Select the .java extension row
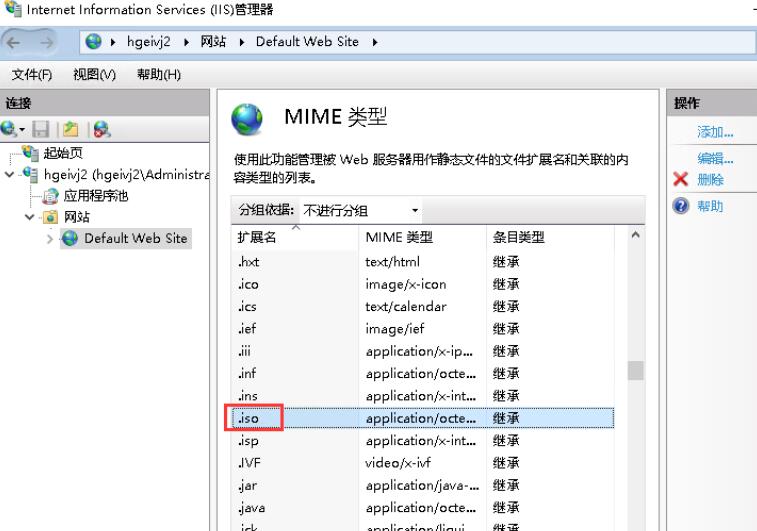The image size is (757, 531). (x=422, y=507)
